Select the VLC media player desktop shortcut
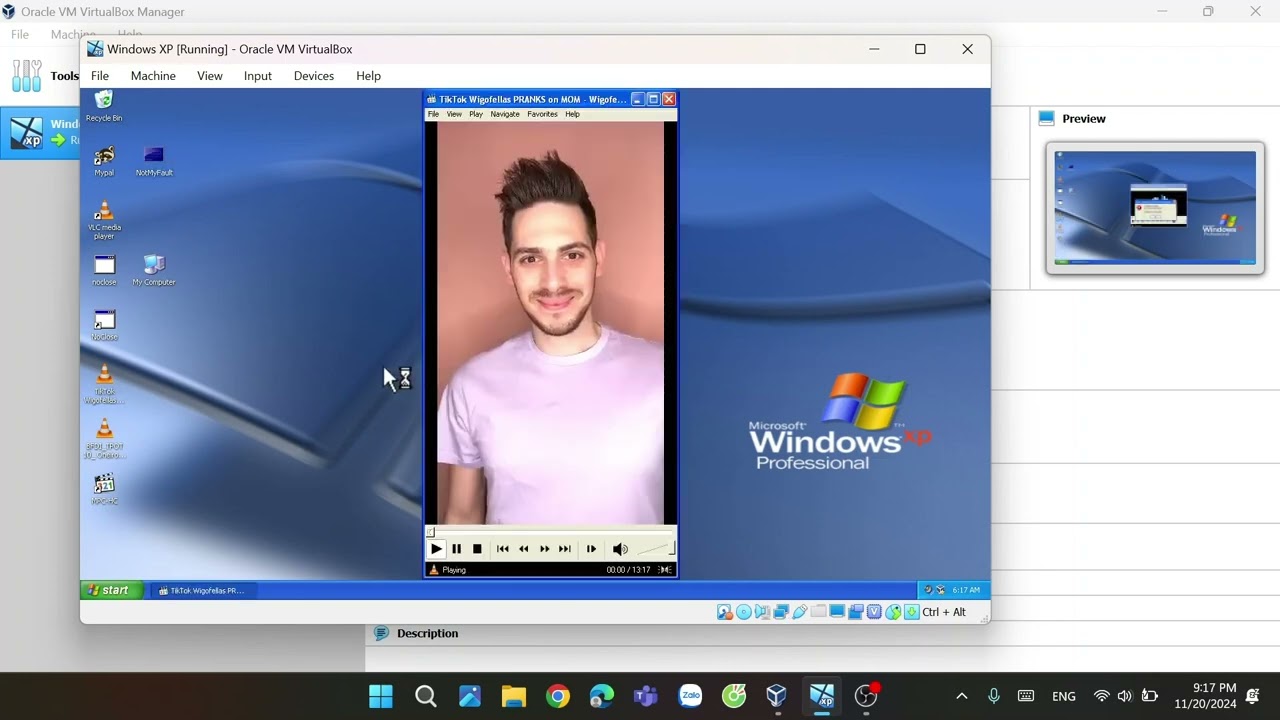 point(104,220)
